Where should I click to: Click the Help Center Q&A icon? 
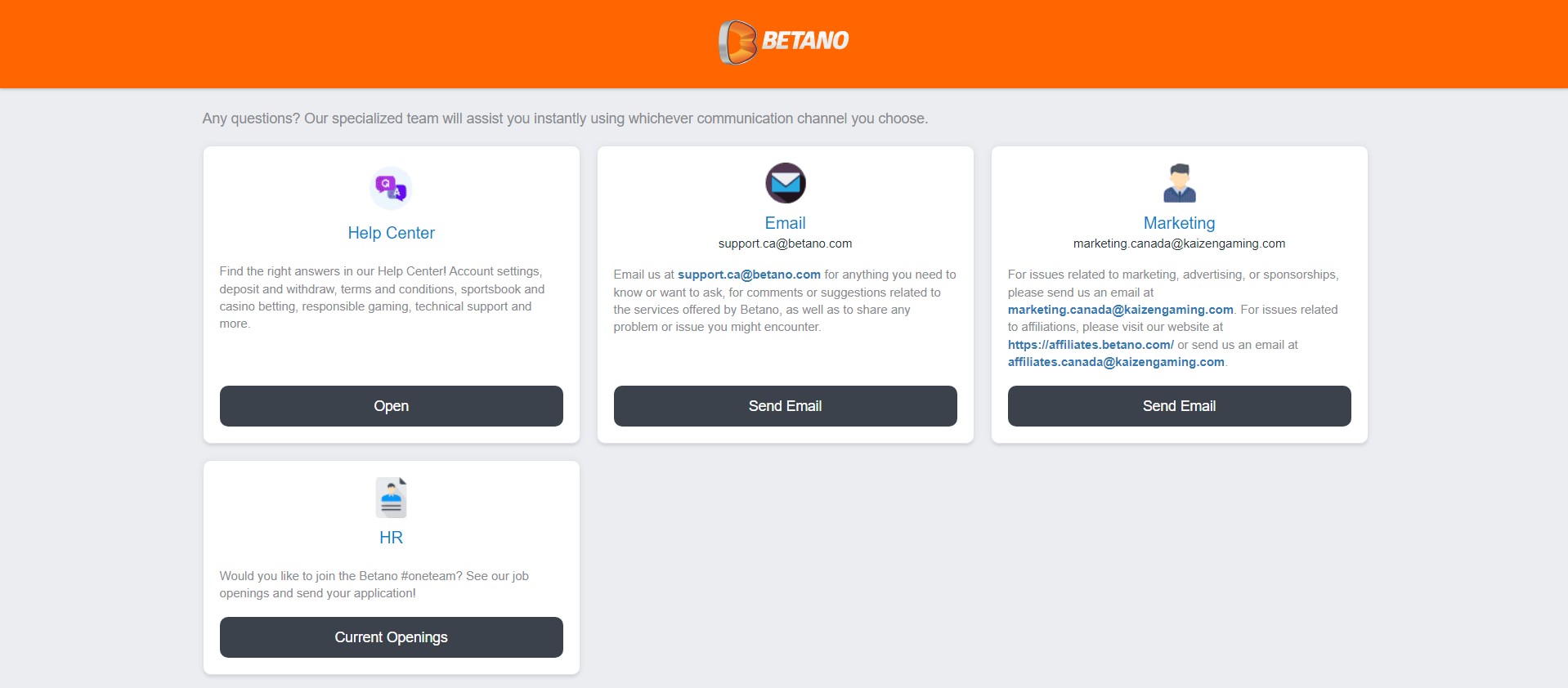[391, 189]
